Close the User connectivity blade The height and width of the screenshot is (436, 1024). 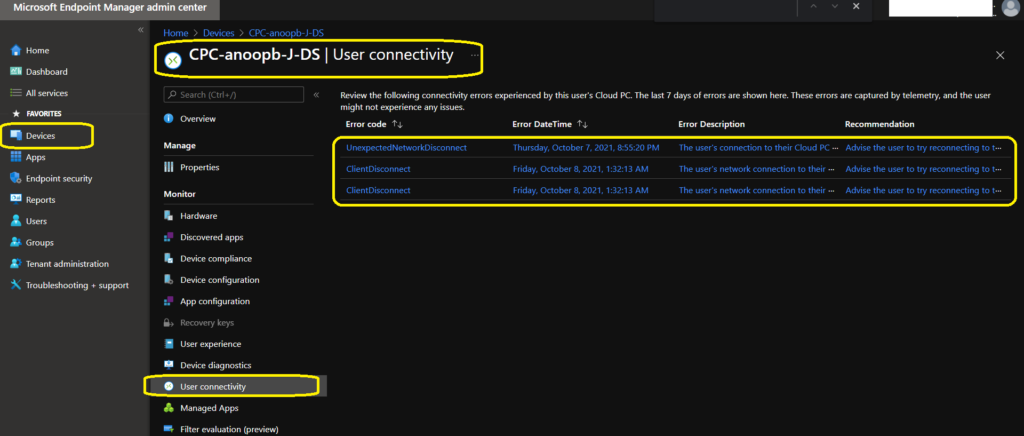tap(1000, 55)
